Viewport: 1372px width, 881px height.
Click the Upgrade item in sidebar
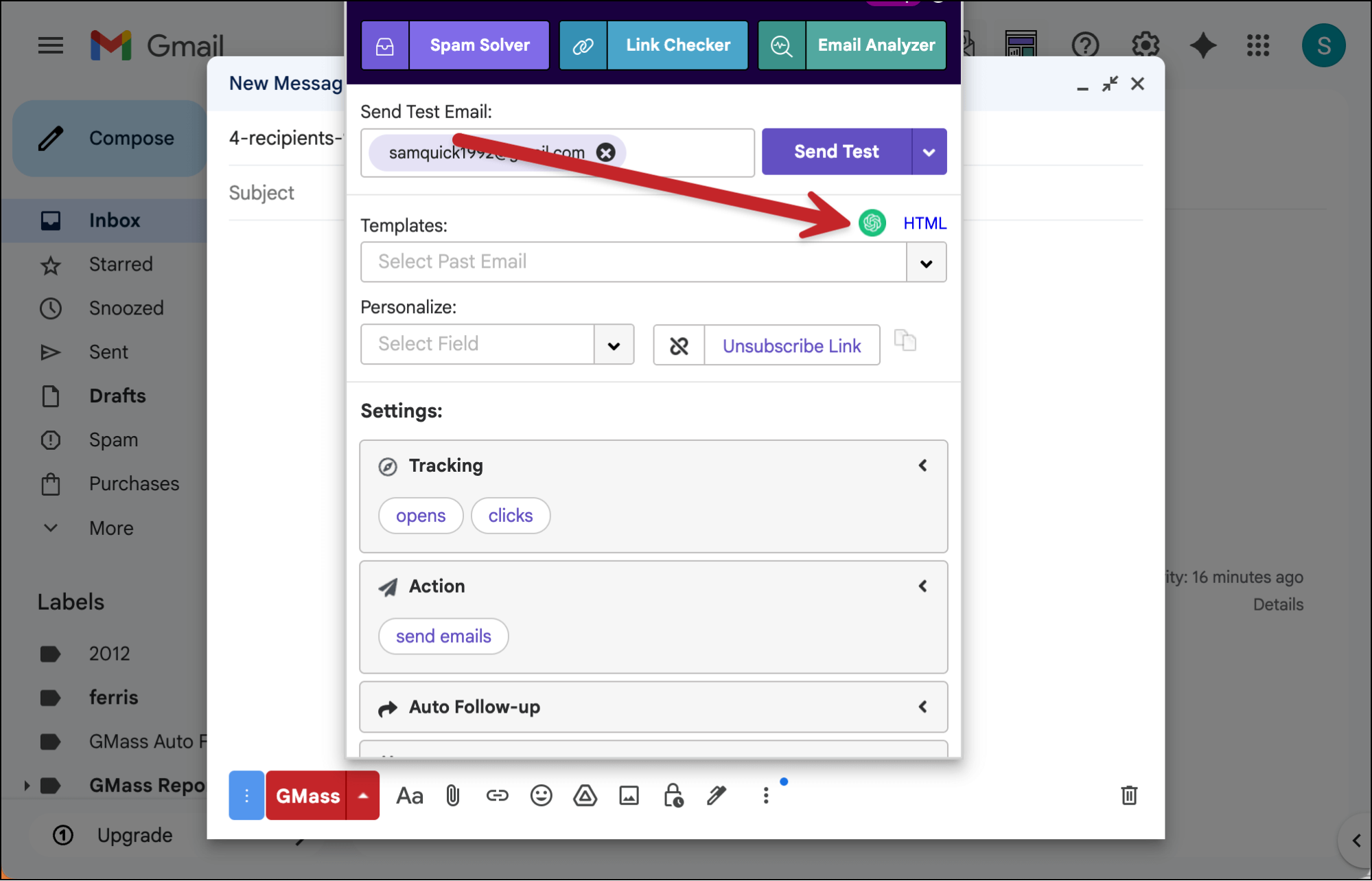coord(135,836)
